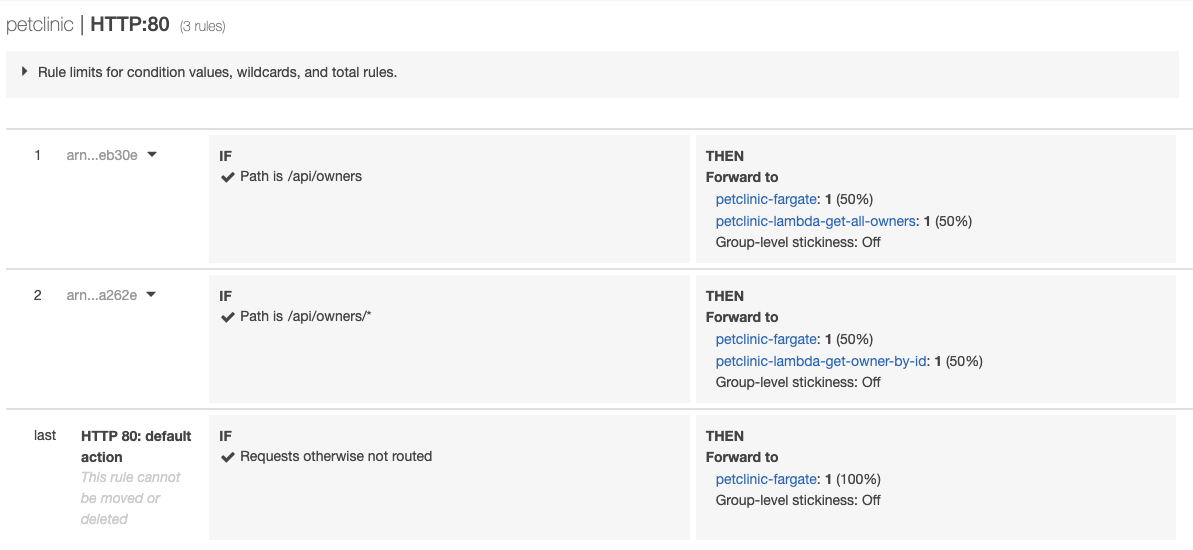This screenshot has width=1193, height=550.
Task: Click the HTTP 80: default action label
Action: tap(136, 446)
